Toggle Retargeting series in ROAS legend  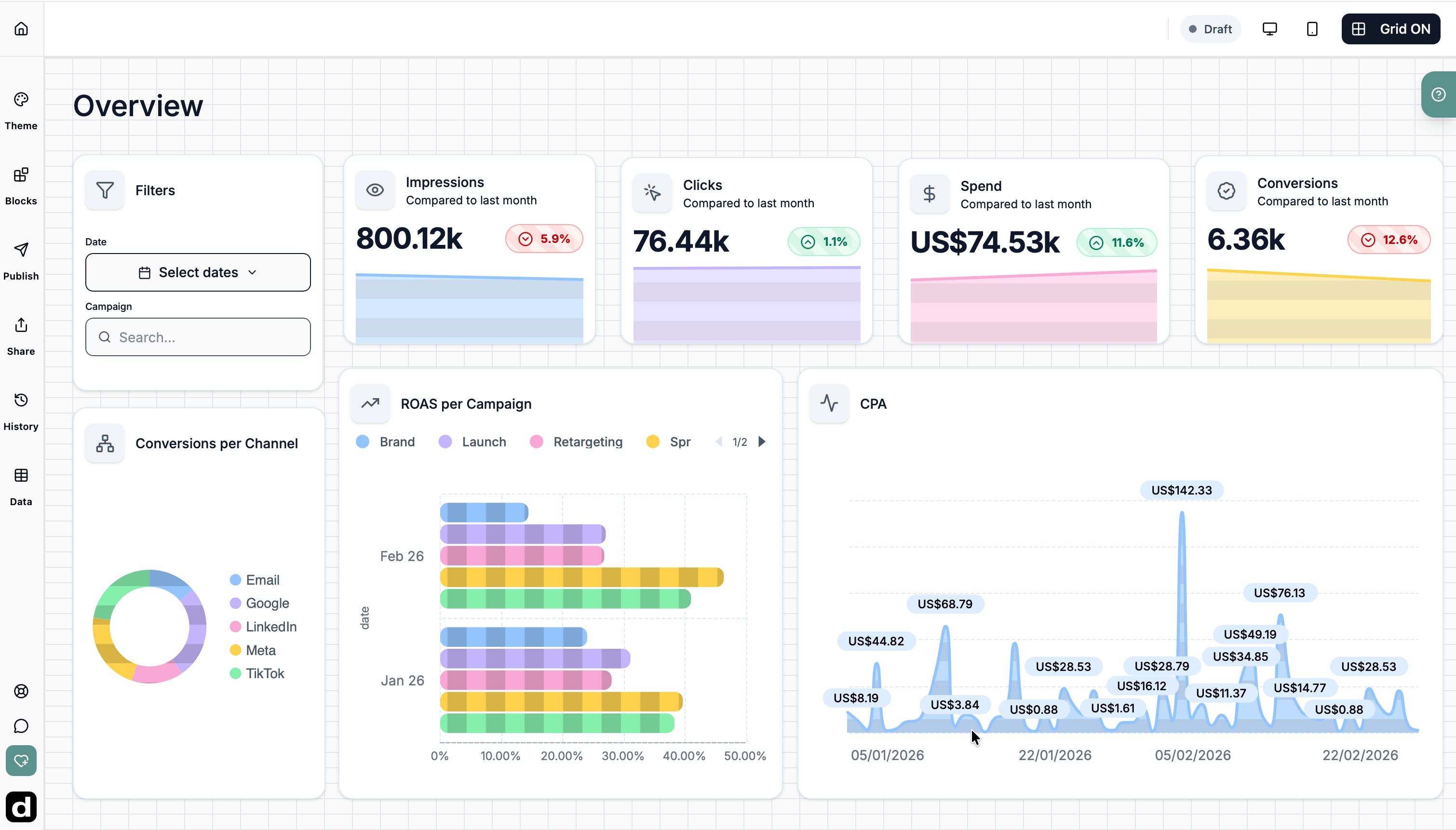tap(576, 442)
